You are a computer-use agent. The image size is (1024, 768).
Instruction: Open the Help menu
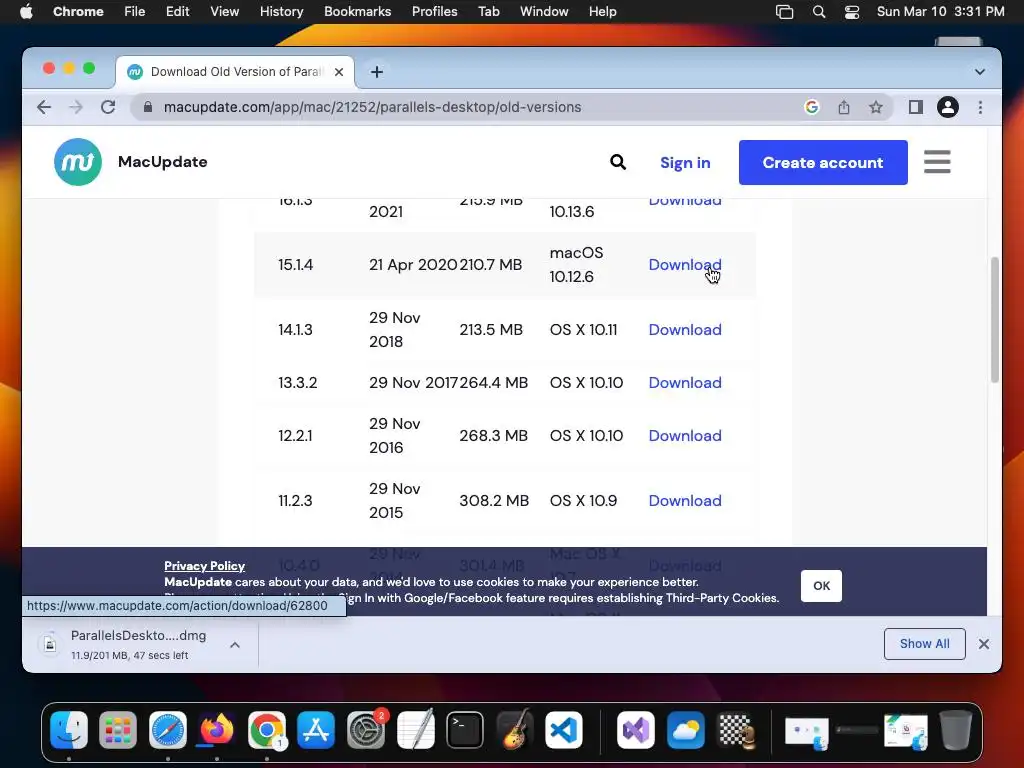tap(602, 12)
